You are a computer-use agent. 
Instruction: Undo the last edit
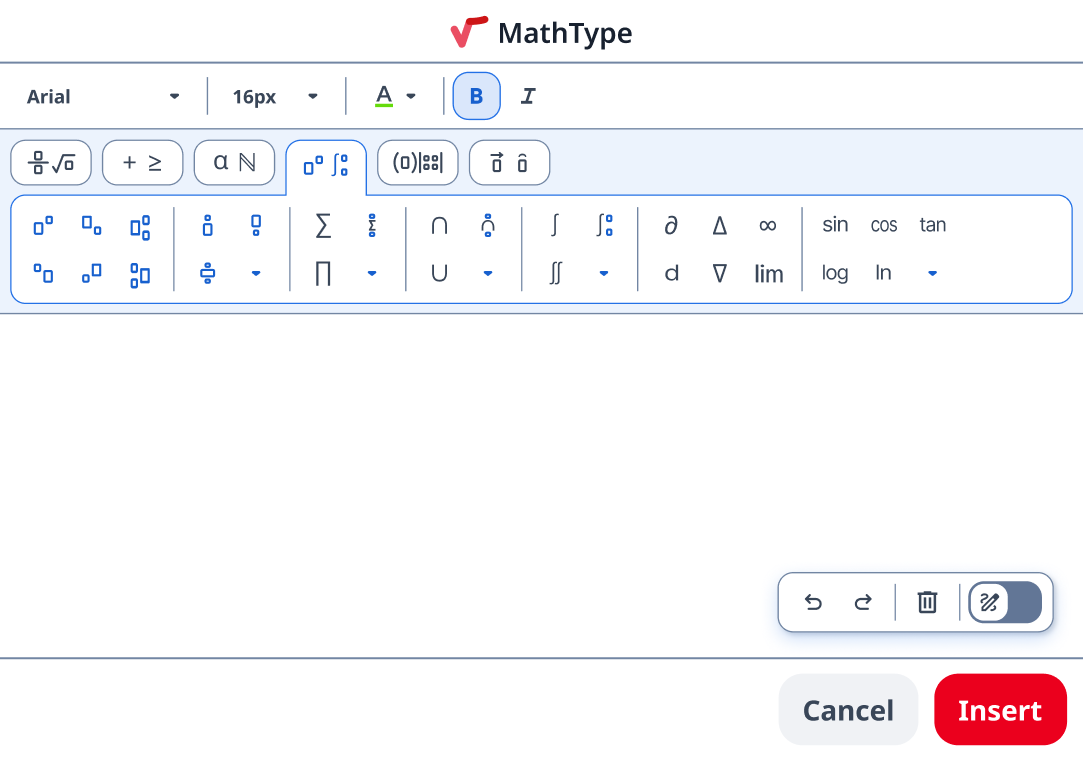coord(813,602)
